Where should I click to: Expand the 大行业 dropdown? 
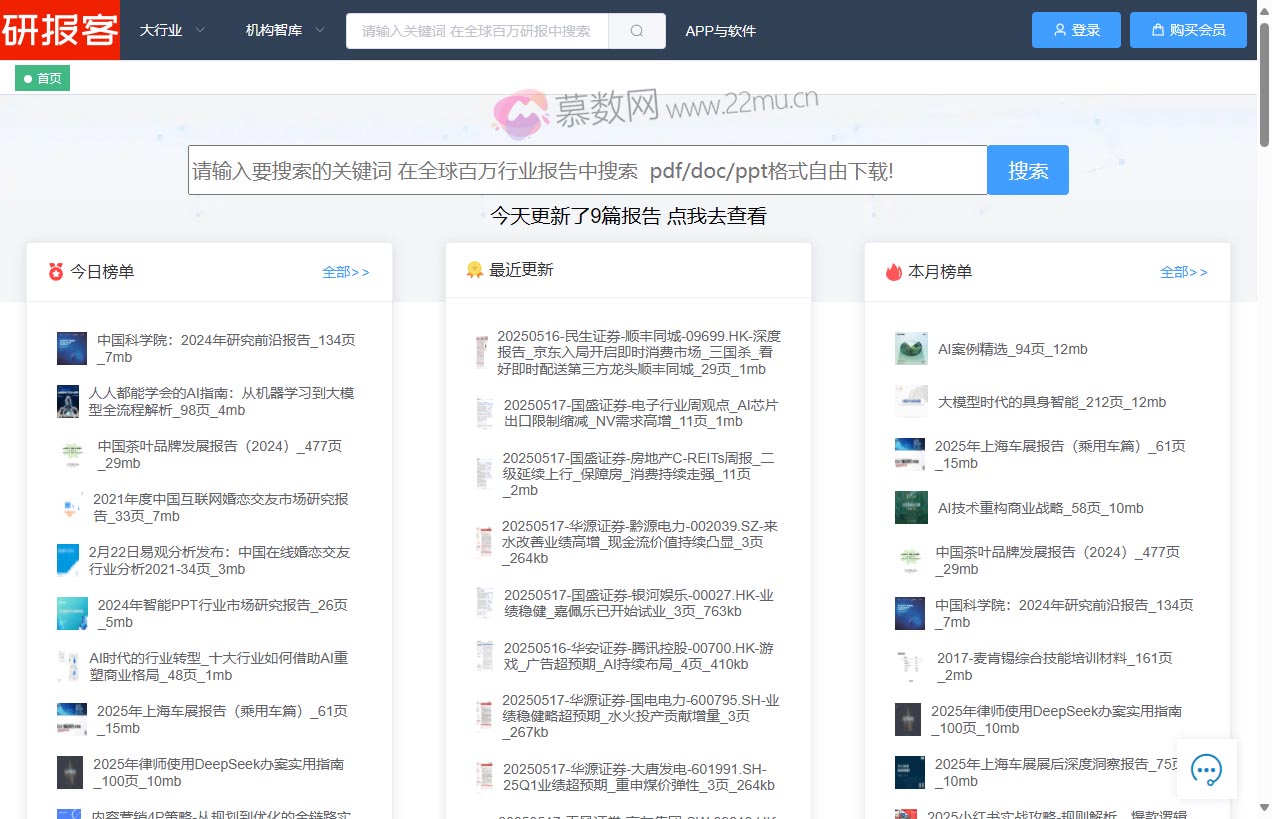pos(170,31)
